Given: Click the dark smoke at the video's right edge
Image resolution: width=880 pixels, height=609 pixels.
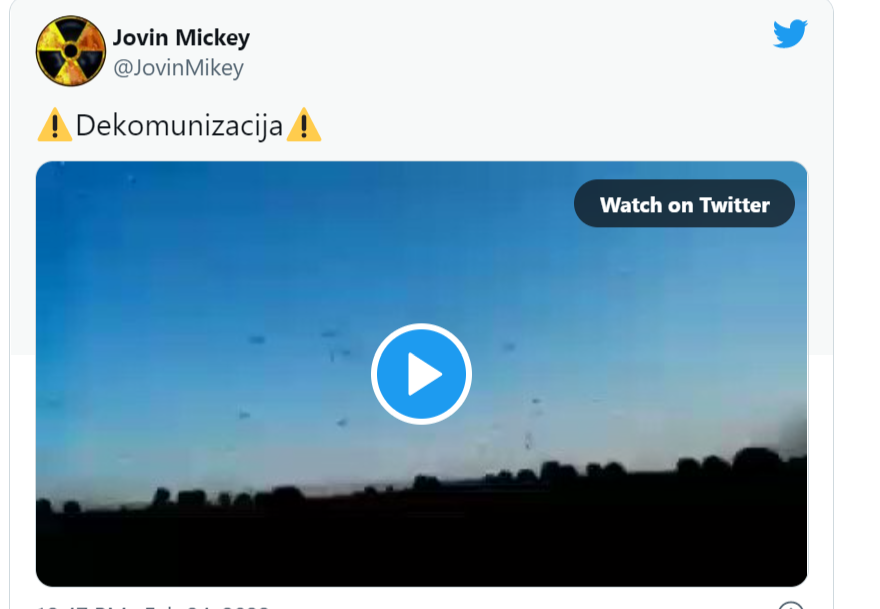Looking at the screenshot, I should click(794, 427).
